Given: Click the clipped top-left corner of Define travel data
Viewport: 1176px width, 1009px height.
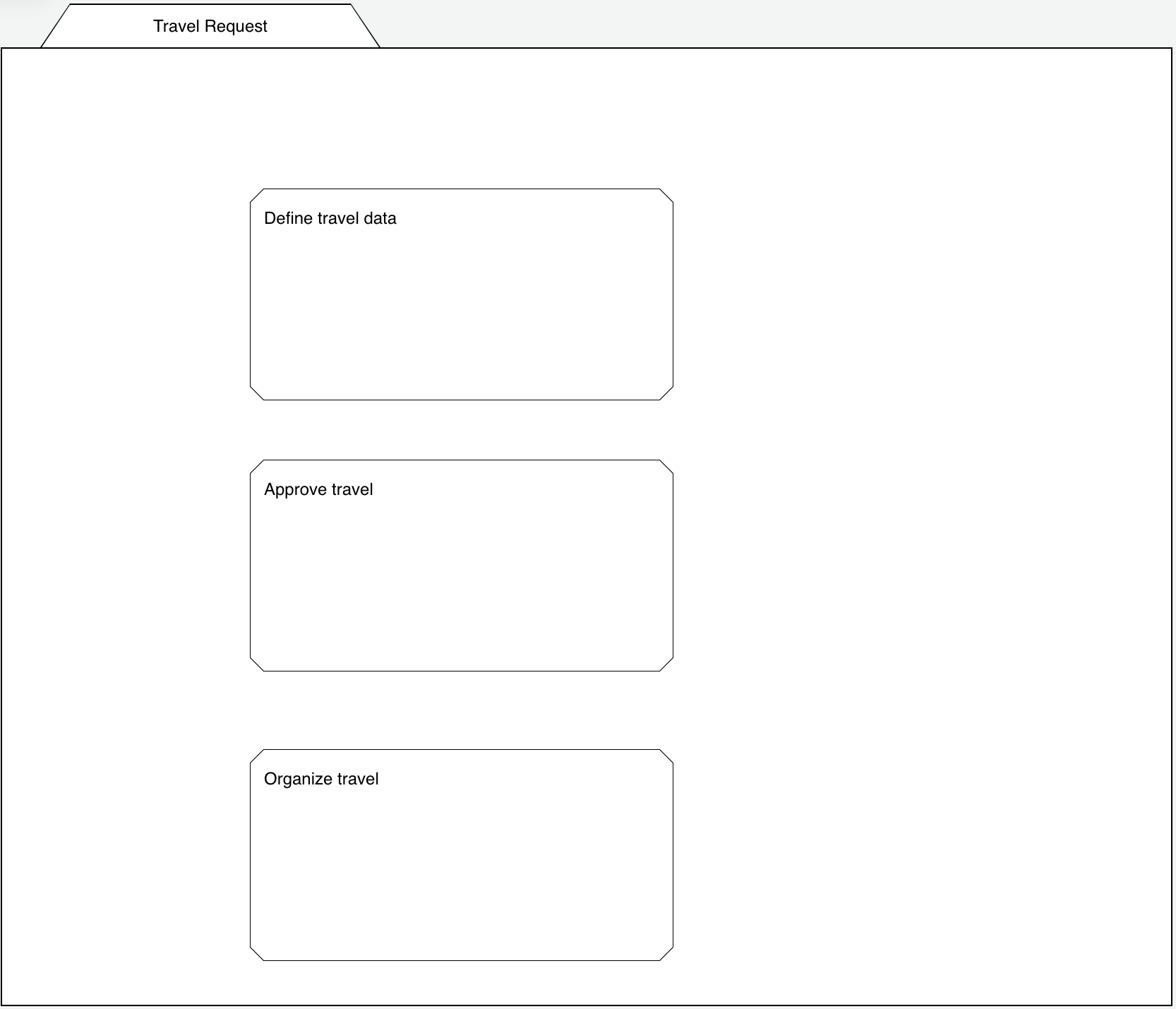Looking at the screenshot, I should click(x=258, y=196).
